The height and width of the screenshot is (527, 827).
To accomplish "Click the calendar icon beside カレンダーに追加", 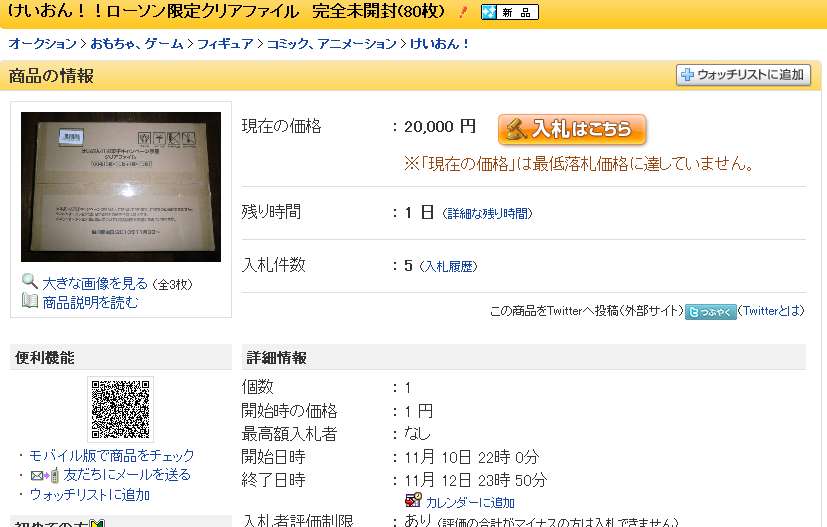I will 413,500.
